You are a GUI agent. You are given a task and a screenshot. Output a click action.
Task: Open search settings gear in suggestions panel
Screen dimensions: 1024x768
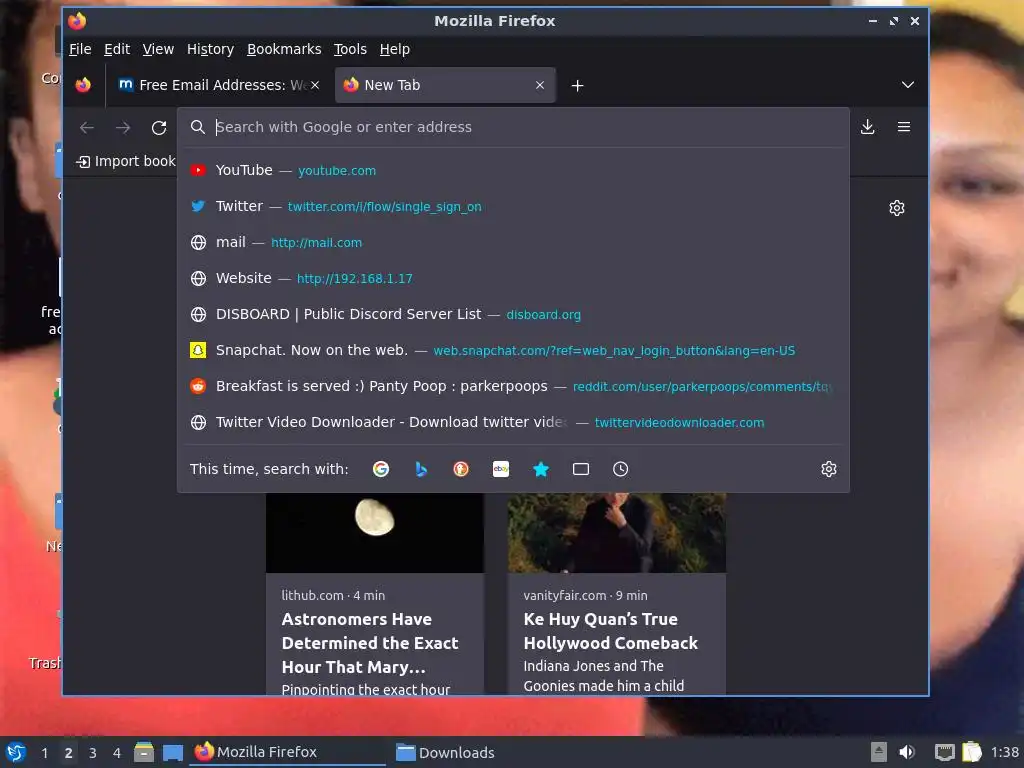pyautogui.click(x=829, y=469)
